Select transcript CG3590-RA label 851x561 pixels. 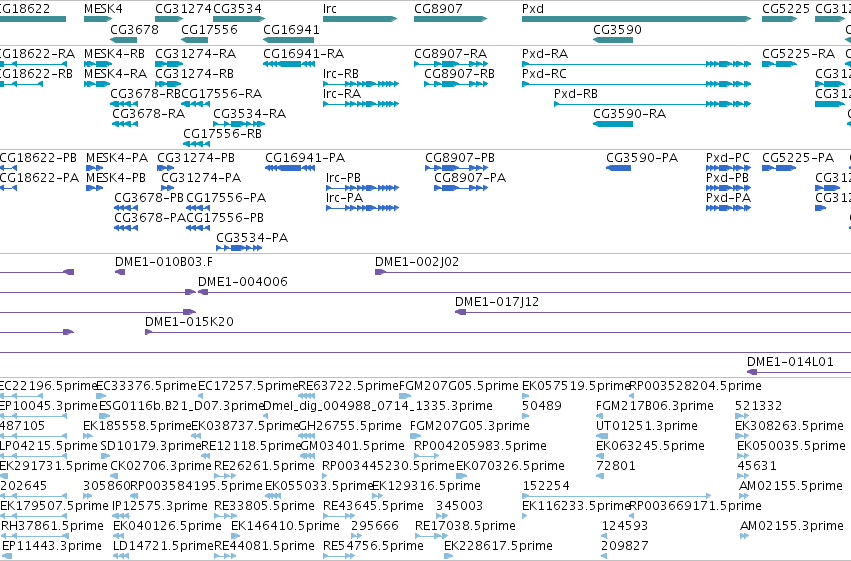click(630, 114)
